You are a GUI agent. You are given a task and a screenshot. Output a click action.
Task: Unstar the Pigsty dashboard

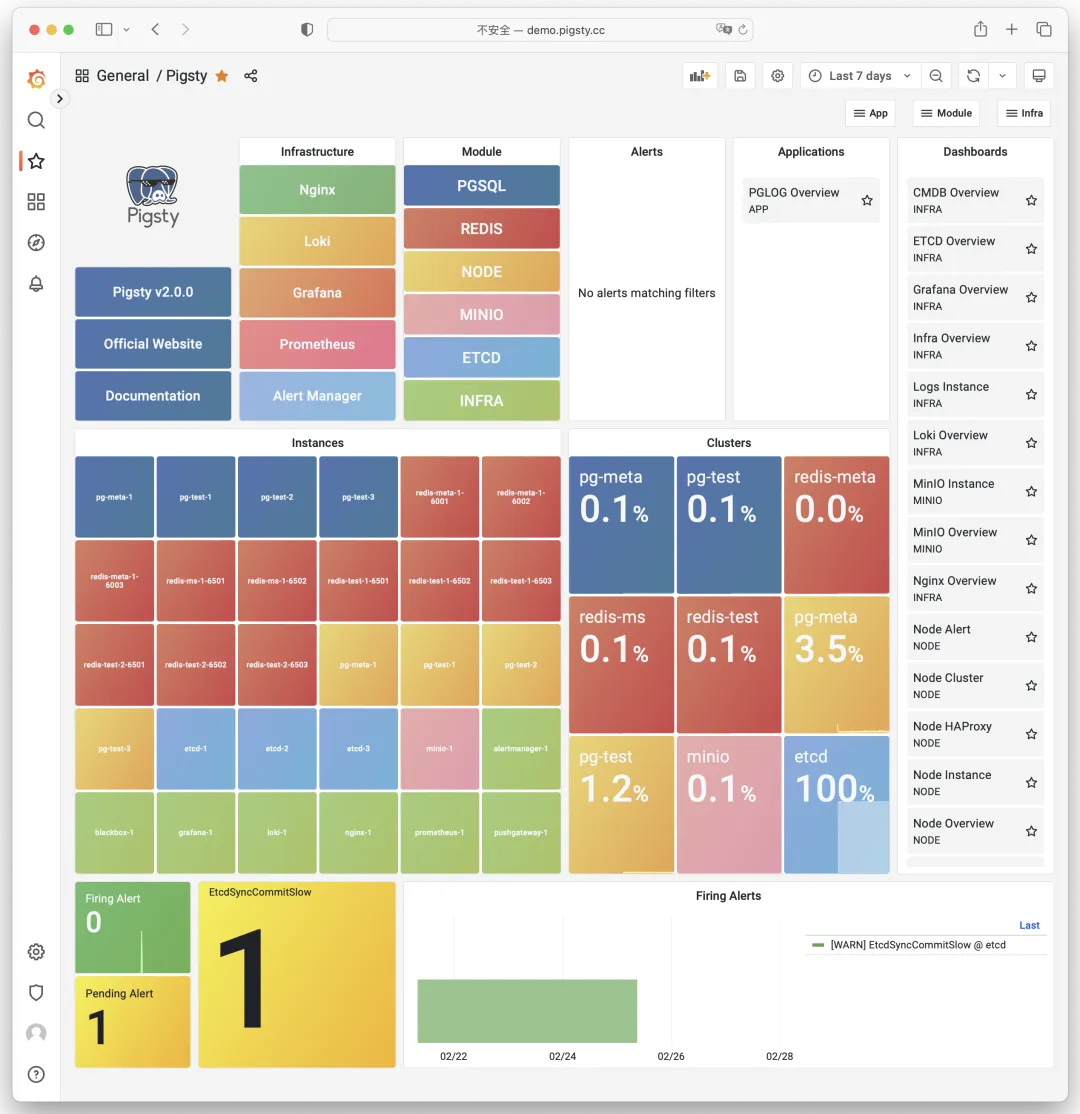(x=222, y=76)
